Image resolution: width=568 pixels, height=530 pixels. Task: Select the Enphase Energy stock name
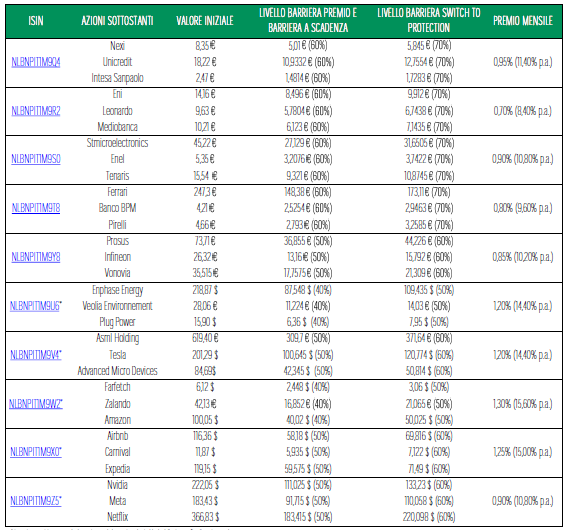point(117,290)
